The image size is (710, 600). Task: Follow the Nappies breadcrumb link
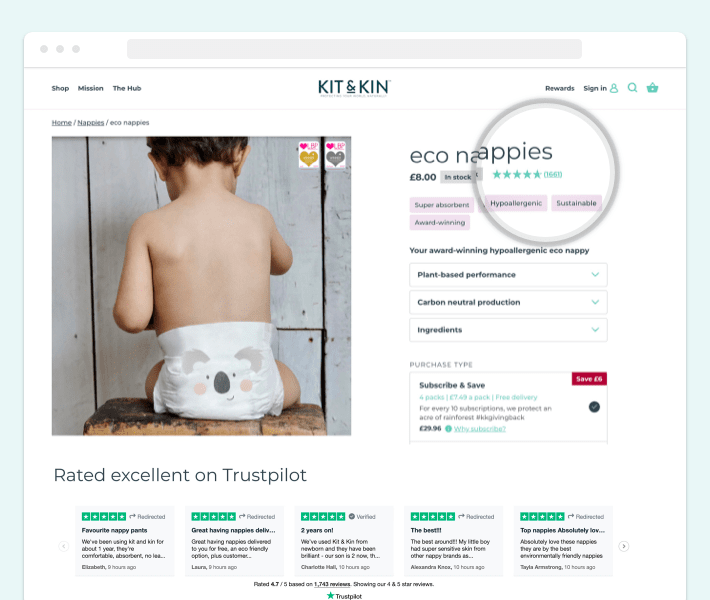click(x=91, y=123)
